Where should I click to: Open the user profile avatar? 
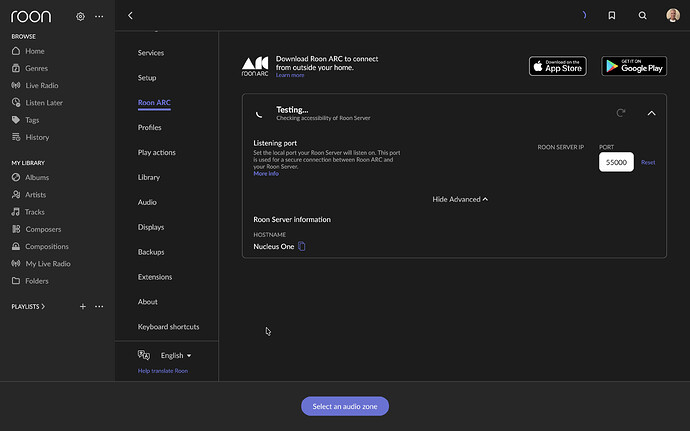(673, 15)
